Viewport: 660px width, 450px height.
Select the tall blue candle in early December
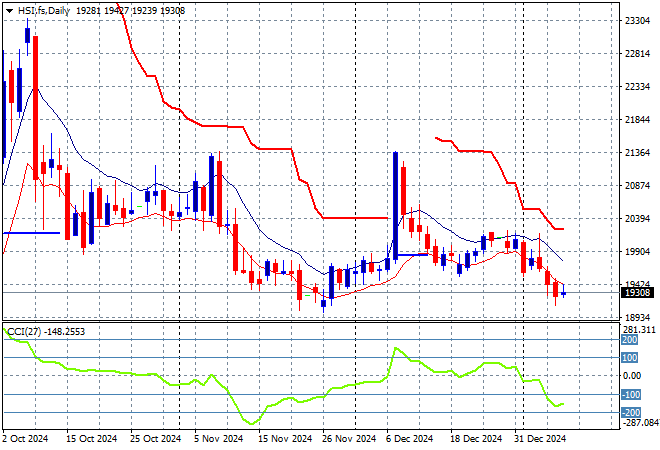tap(396, 204)
